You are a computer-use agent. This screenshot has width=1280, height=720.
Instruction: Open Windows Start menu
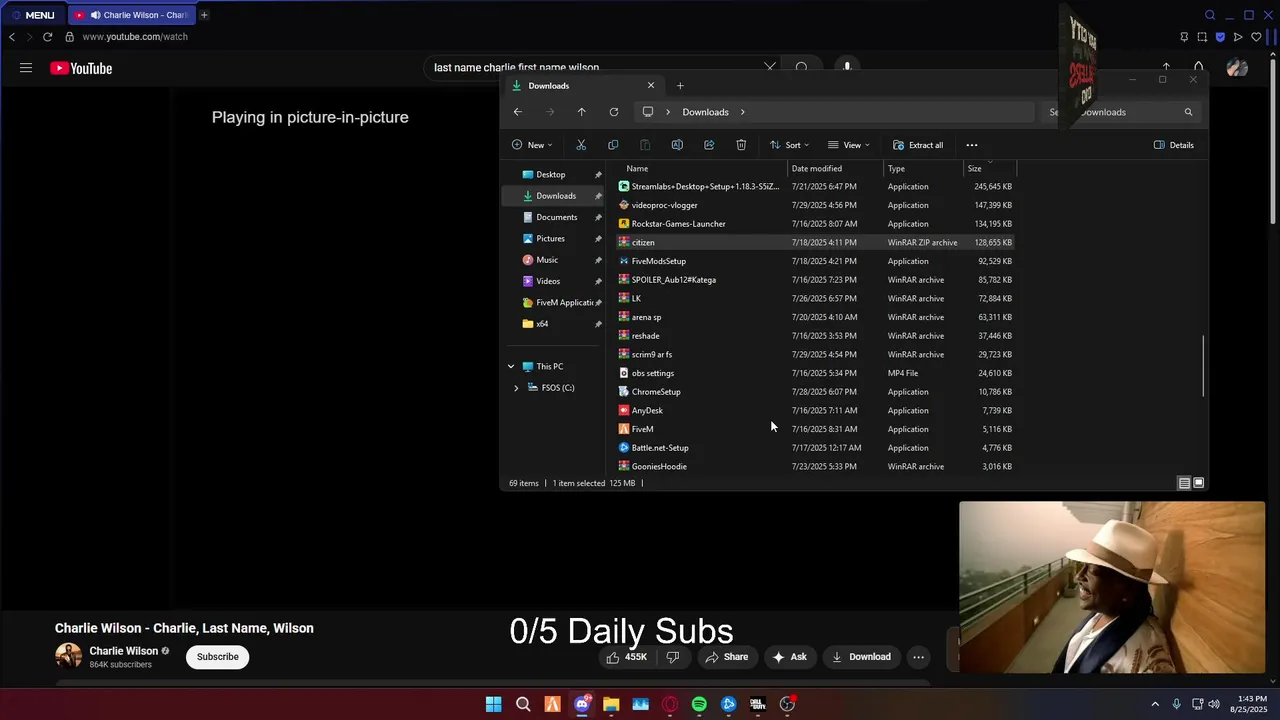[493, 704]
